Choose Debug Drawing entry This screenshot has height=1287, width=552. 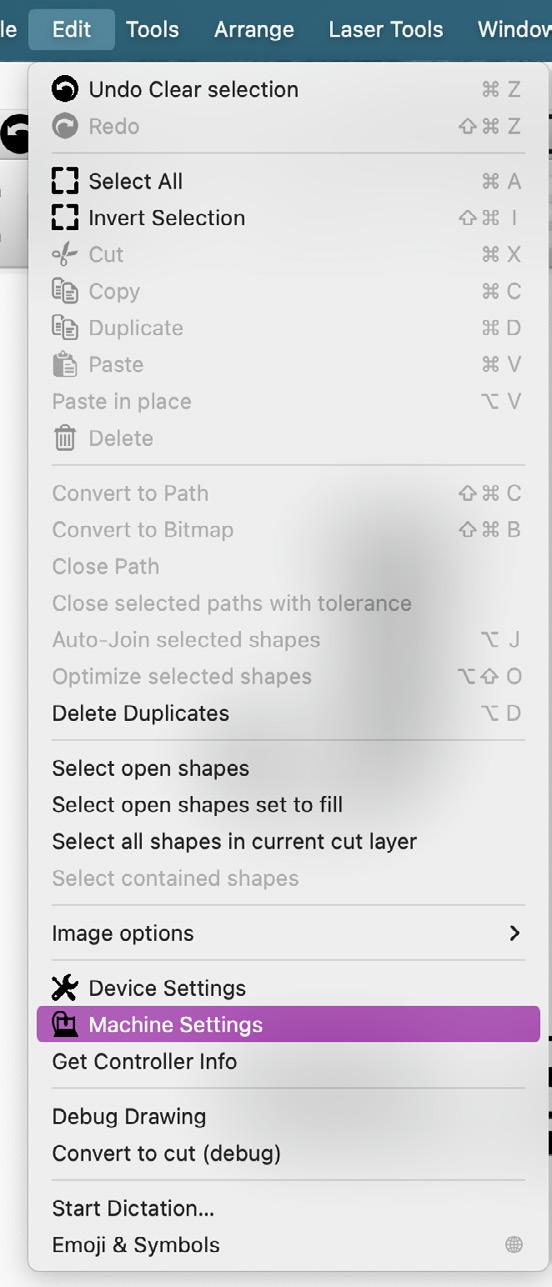point(288,1116)
